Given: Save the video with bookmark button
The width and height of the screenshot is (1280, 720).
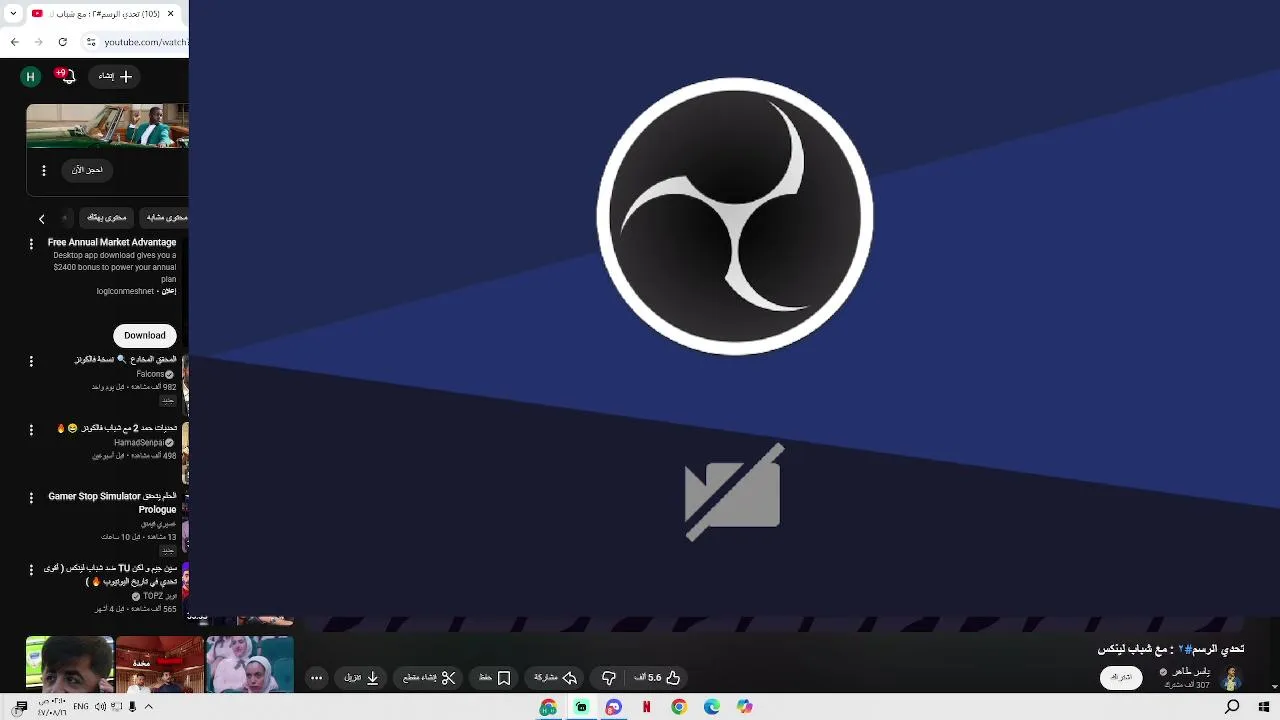Looking at the screenshot, I should click(x=495, y=678).
